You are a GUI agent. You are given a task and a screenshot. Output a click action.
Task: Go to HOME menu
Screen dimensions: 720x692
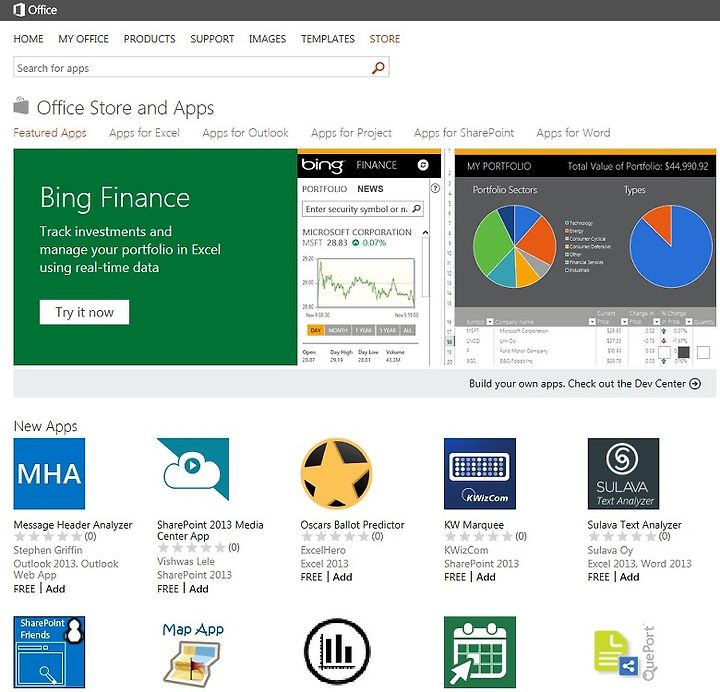28,39
